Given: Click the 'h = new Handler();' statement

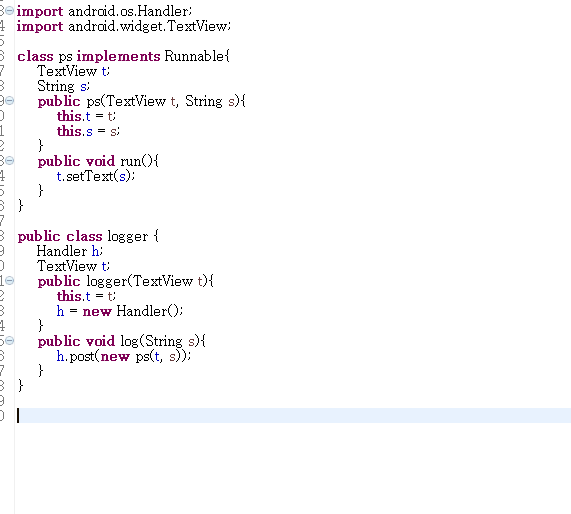Looking at the screenshot, I should [x=120, y=311].
